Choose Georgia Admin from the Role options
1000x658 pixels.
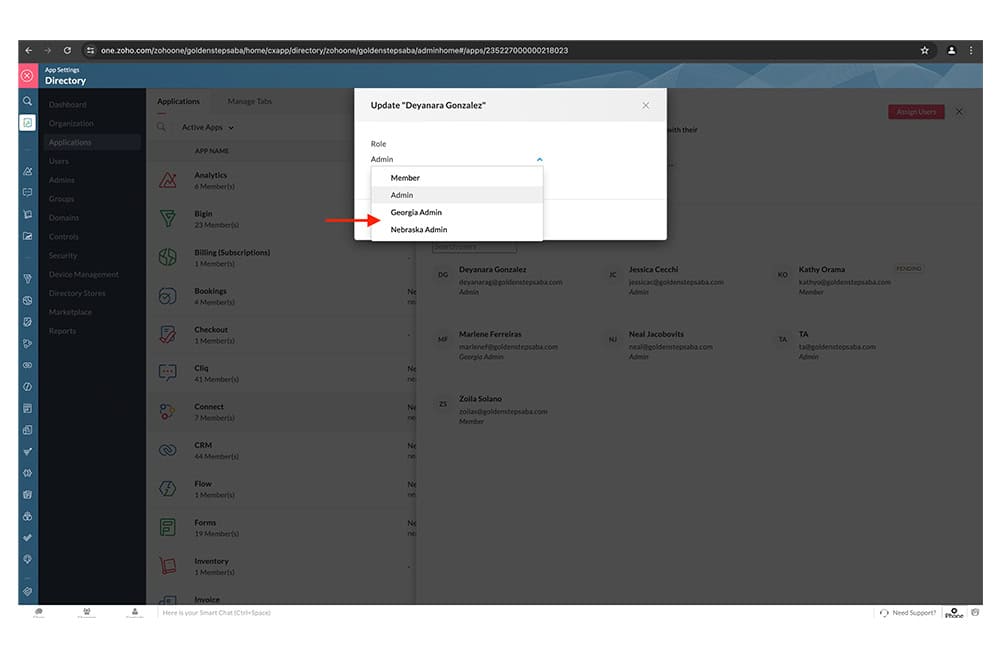pos(457,212)
